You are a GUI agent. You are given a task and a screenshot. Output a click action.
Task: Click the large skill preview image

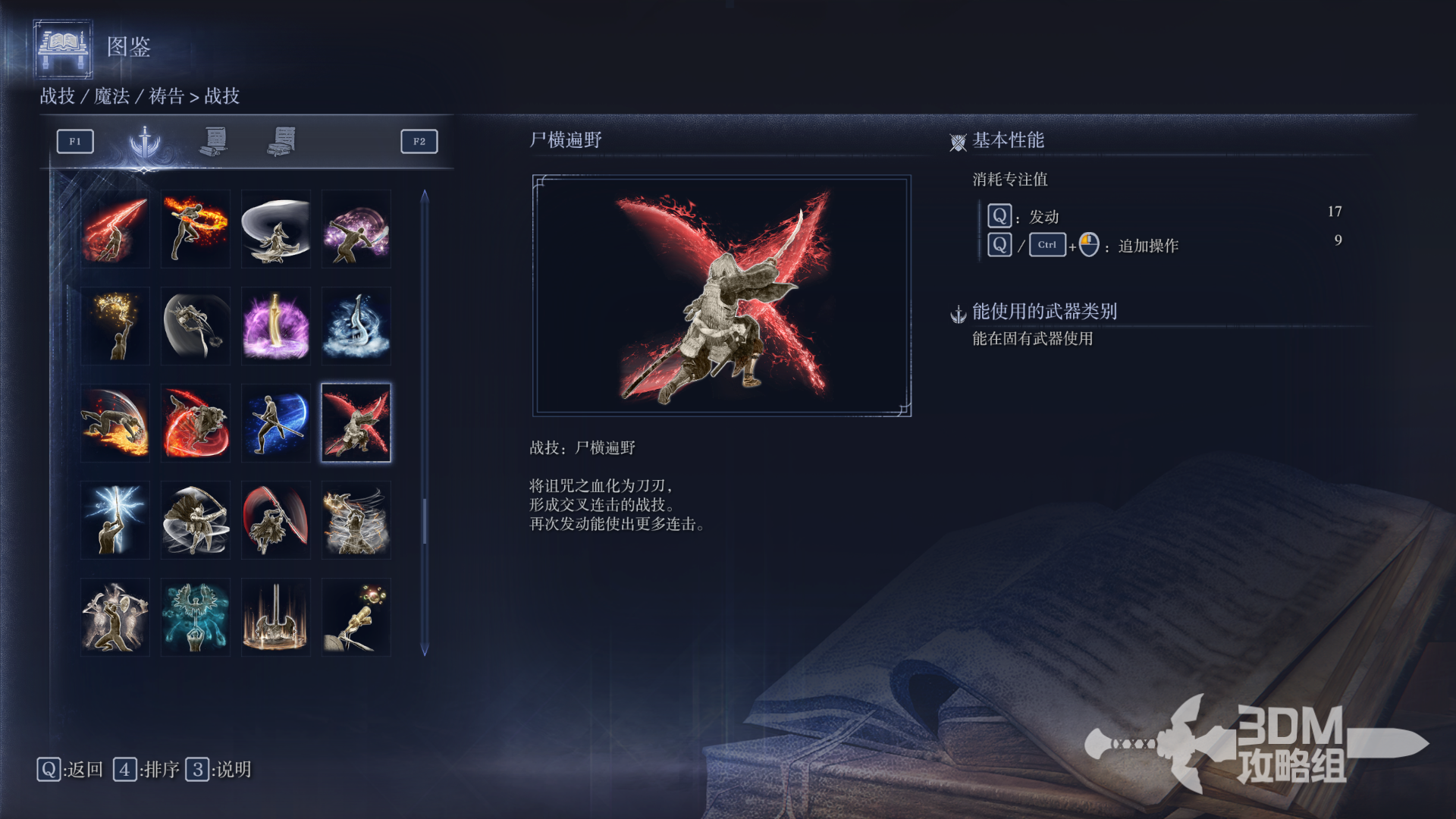pyautogui.click(x=722, y=296)
